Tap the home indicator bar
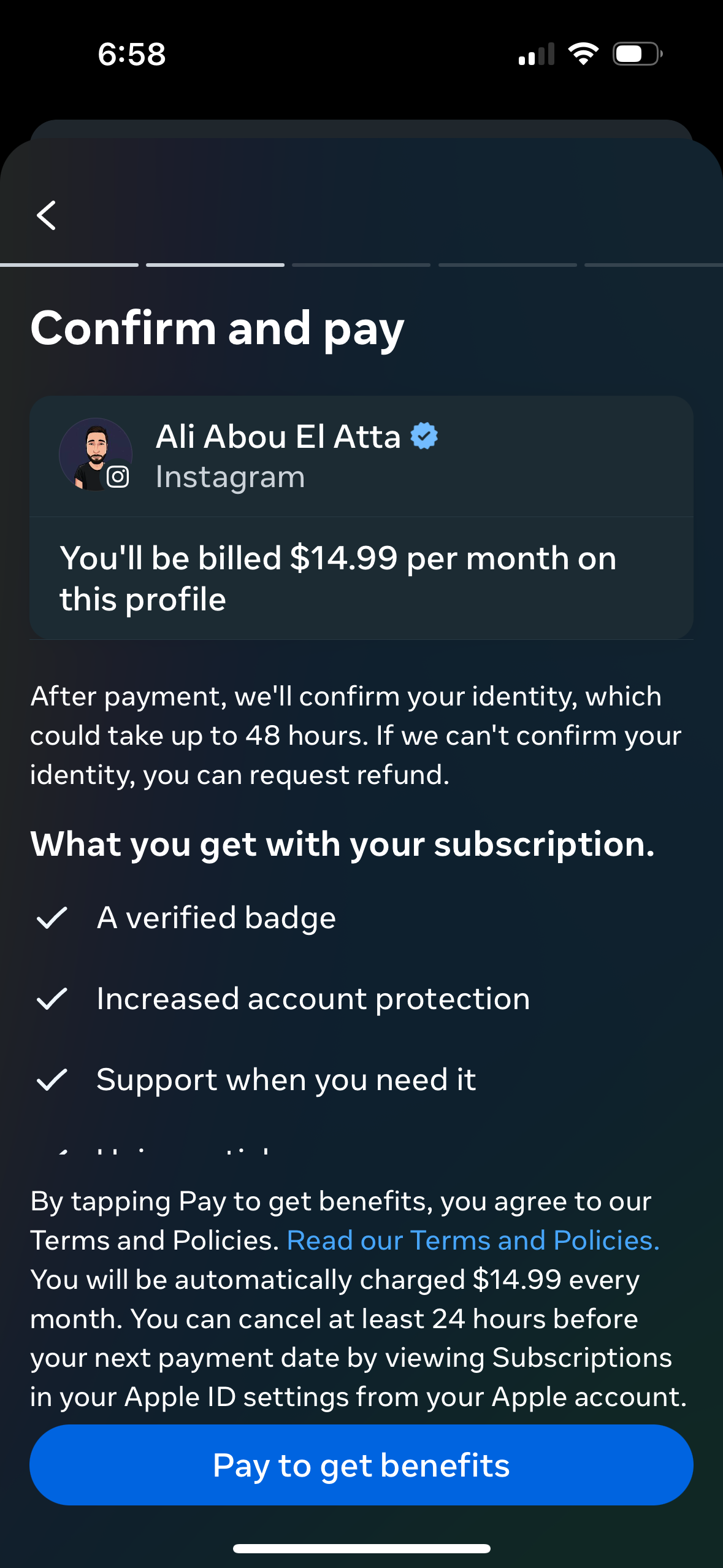The height and width of the screenshot is (1568, 723). click(x=361, y=1548)
